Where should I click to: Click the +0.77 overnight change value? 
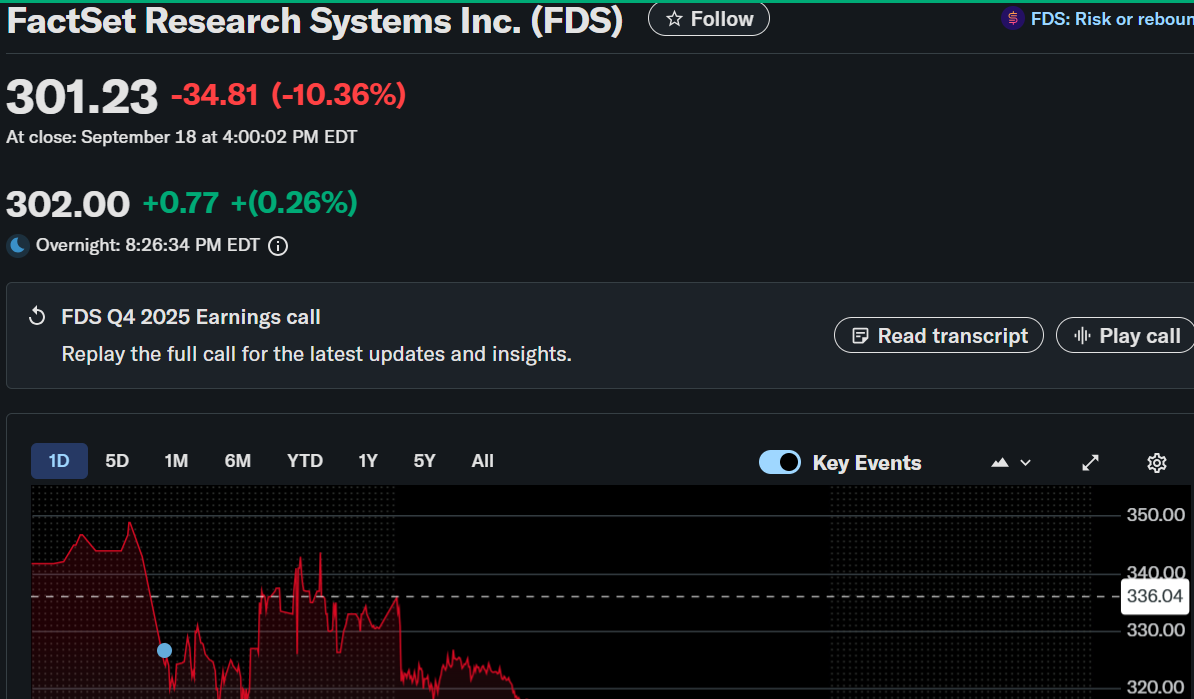tap(180, 203)
